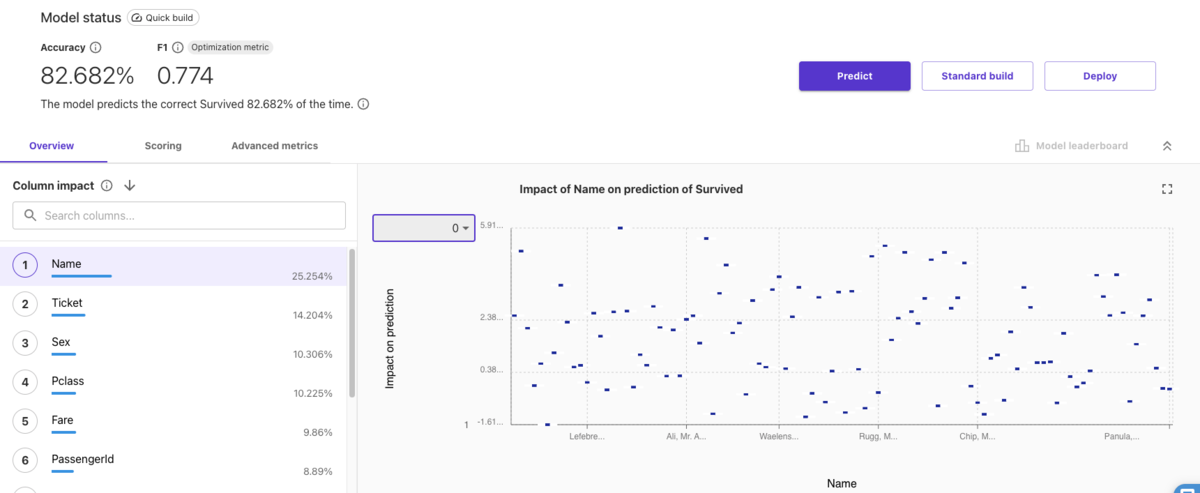Open the Model leaderboard
Screen dimensions: 1200x493
click(1071, 146)
